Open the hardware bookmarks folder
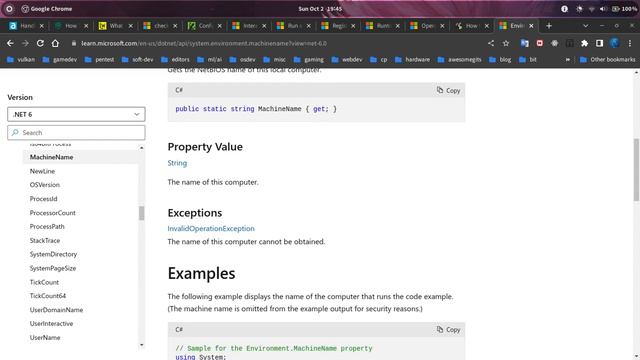Viewport: 640px width, 360px height. (412, 60)
